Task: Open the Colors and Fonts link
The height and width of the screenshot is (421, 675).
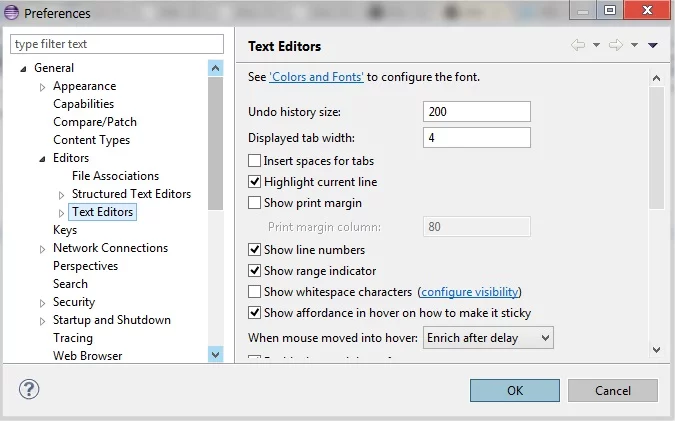Action: click(316, 77)
